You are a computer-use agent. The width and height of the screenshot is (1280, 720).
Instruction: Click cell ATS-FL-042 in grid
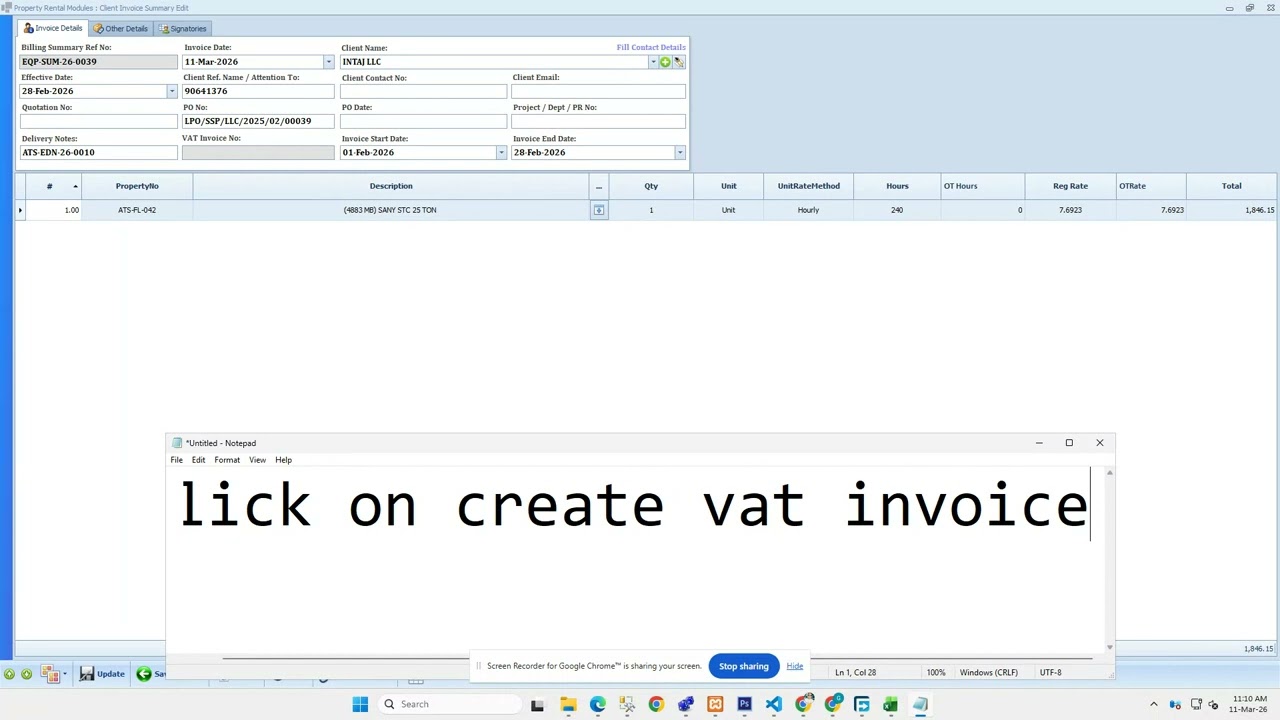click(137, 210)
